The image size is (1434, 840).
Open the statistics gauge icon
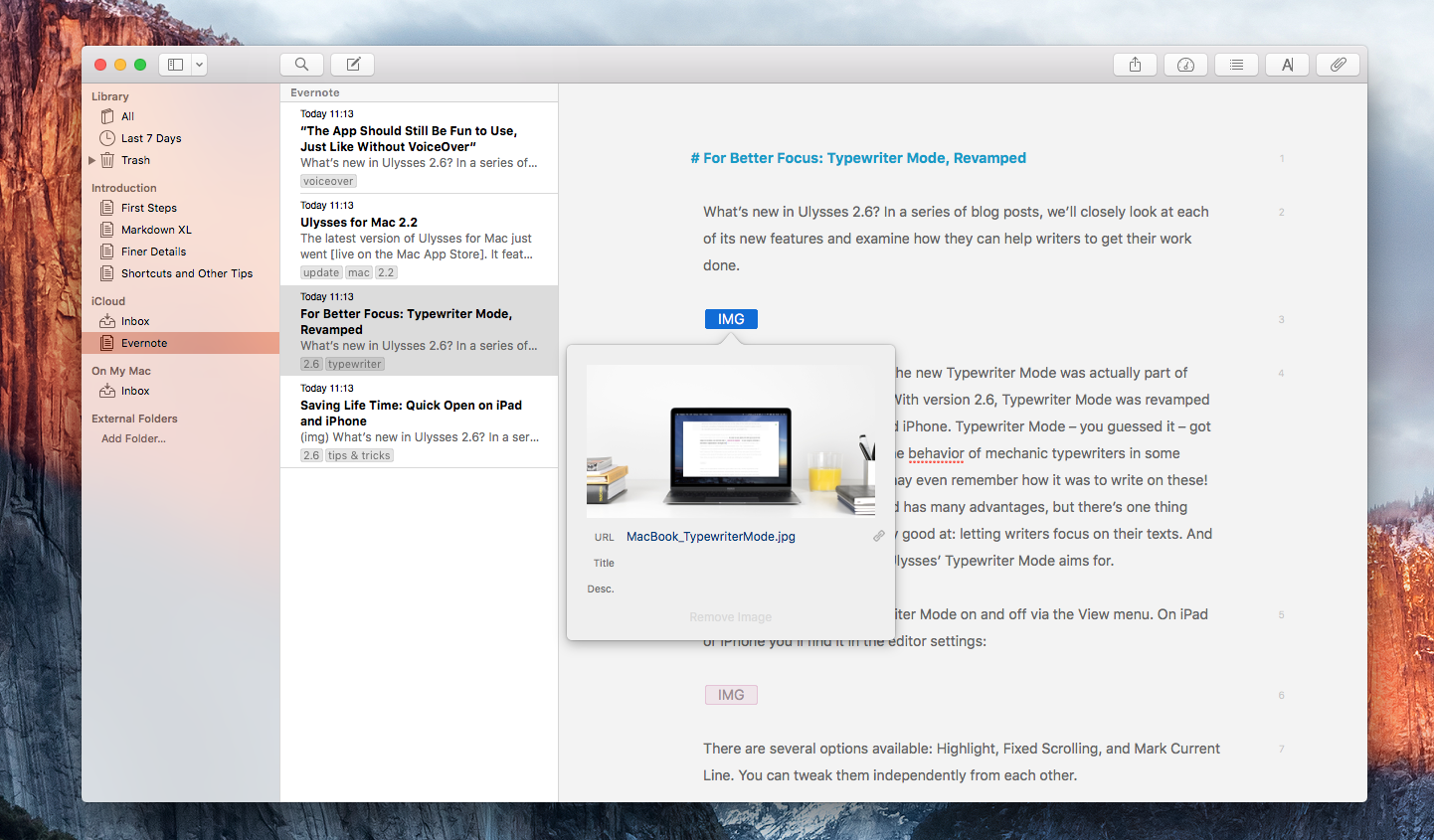pyautogui.click(x=1185, y=65)
